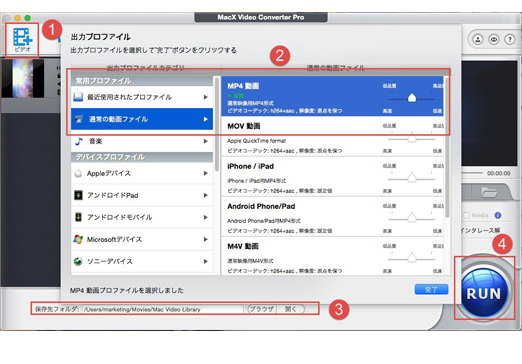Image resolution: width=522 pixels, height=364 pixels.
Task: Click the preview playback time bar
Action: tap(472, 173)
